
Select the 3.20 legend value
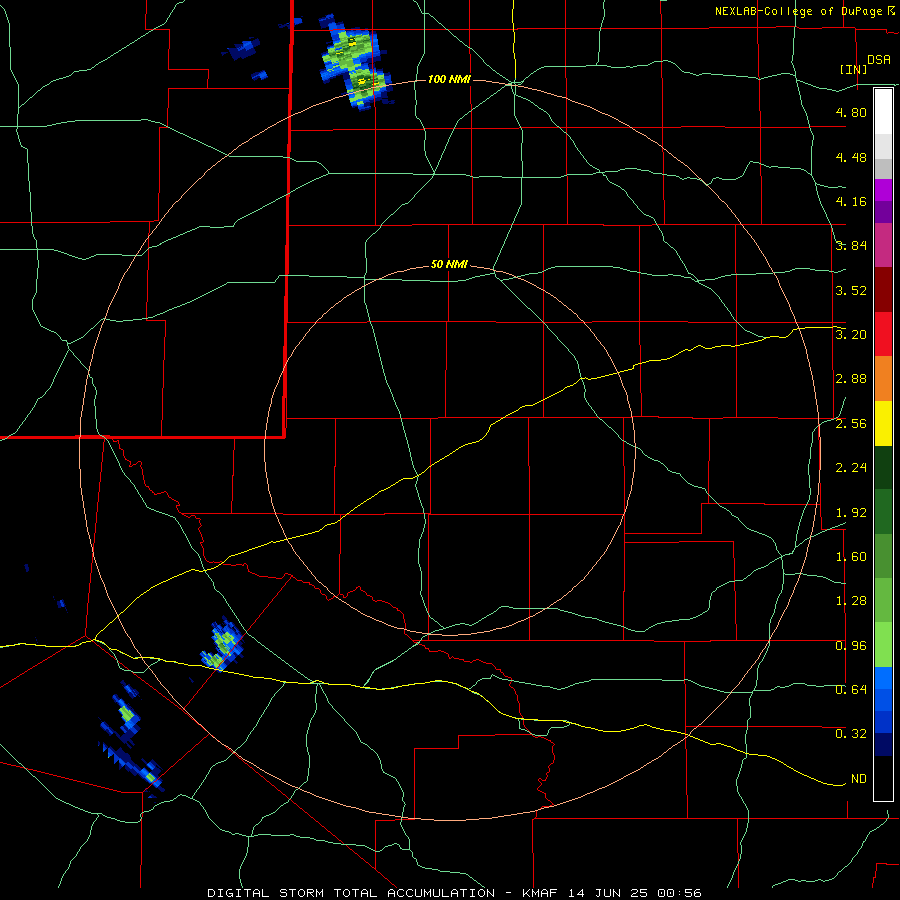(x=851, y=335)
